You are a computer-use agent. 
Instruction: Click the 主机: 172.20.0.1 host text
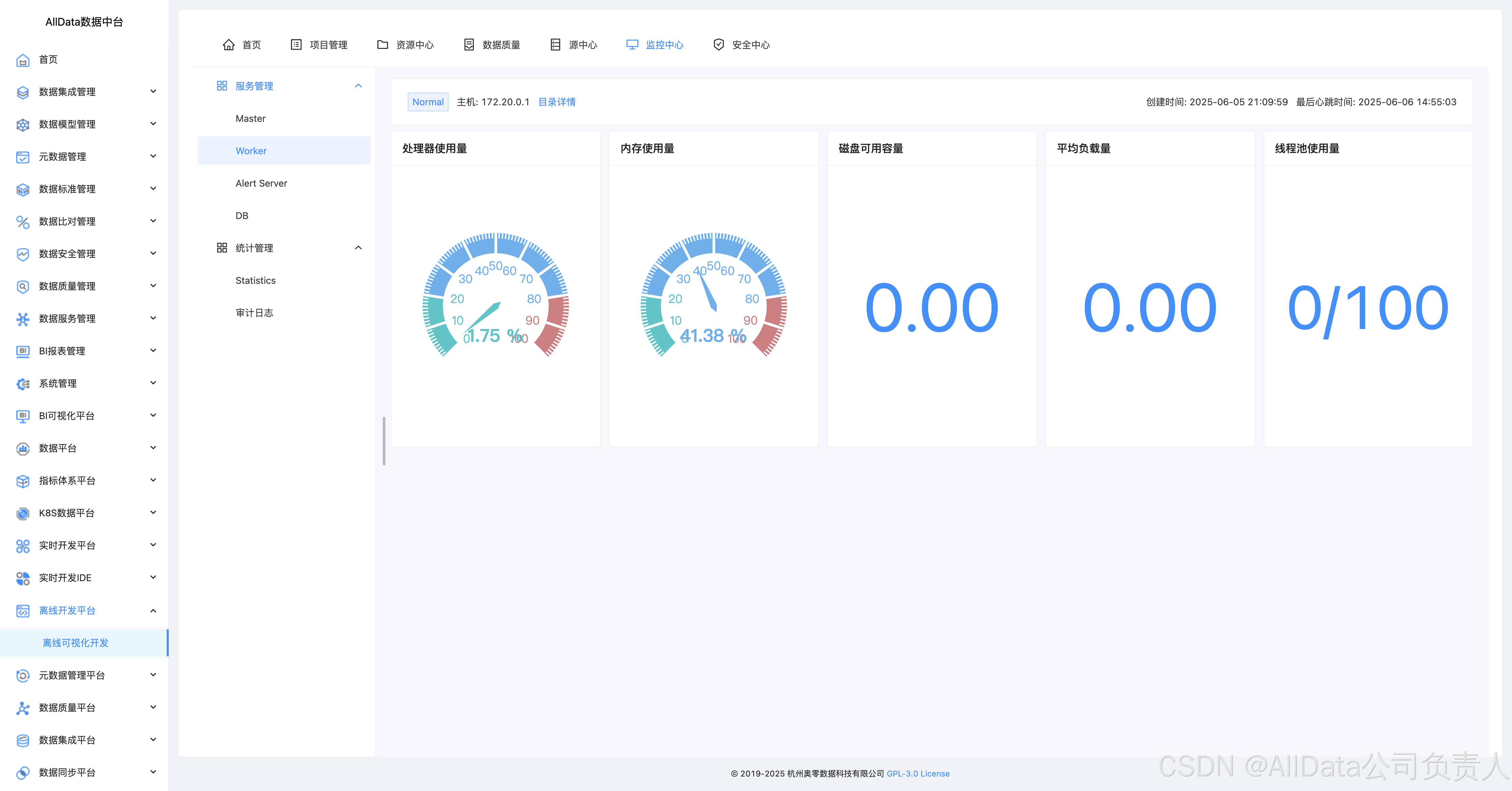(493, 102)
